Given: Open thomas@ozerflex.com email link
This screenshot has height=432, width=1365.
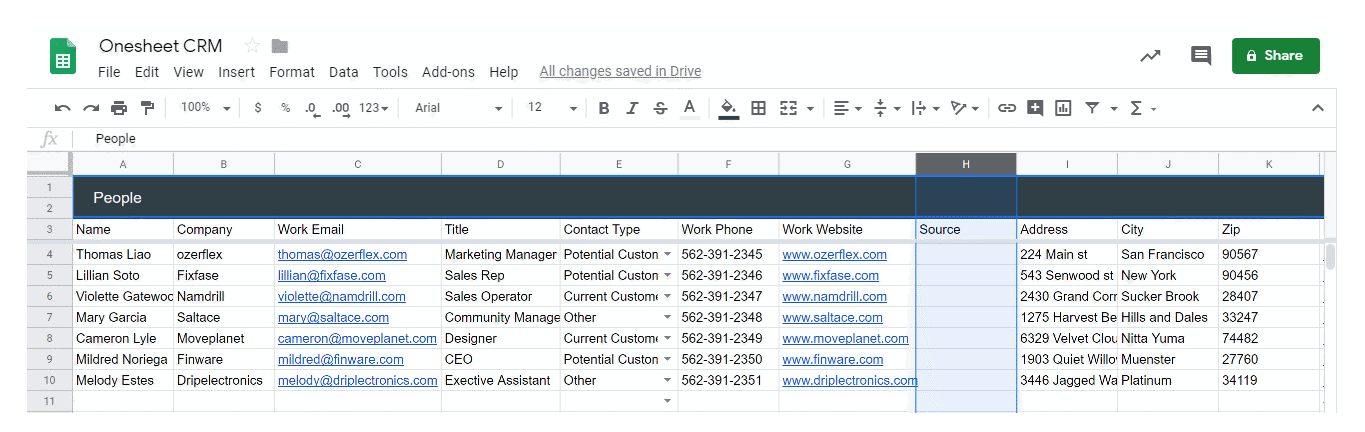Looking at the screenshot, I should click(x=342, y=255).
